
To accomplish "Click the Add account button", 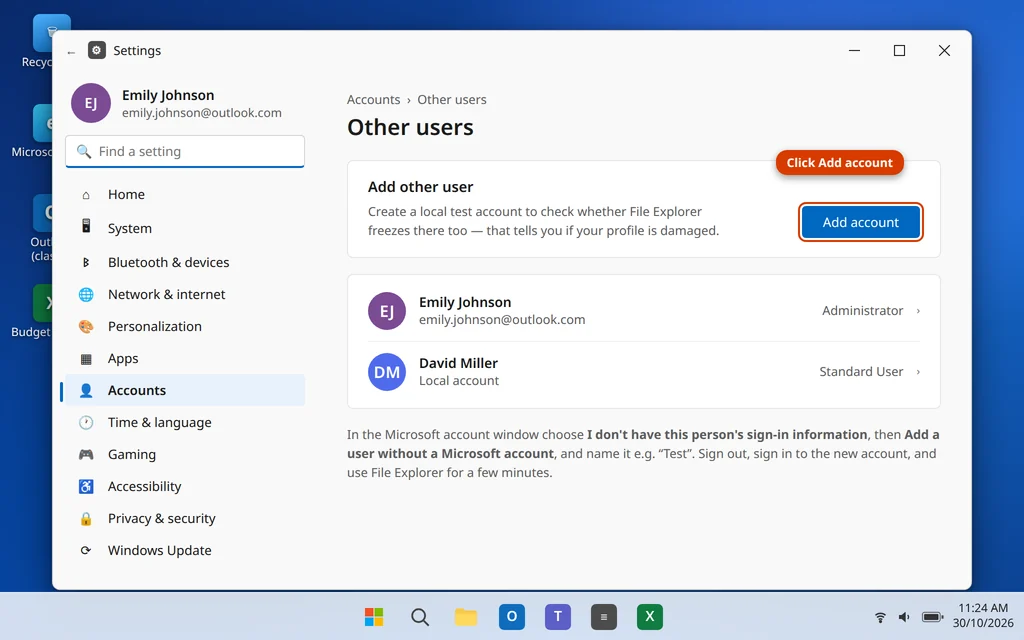I will point(860,222).
